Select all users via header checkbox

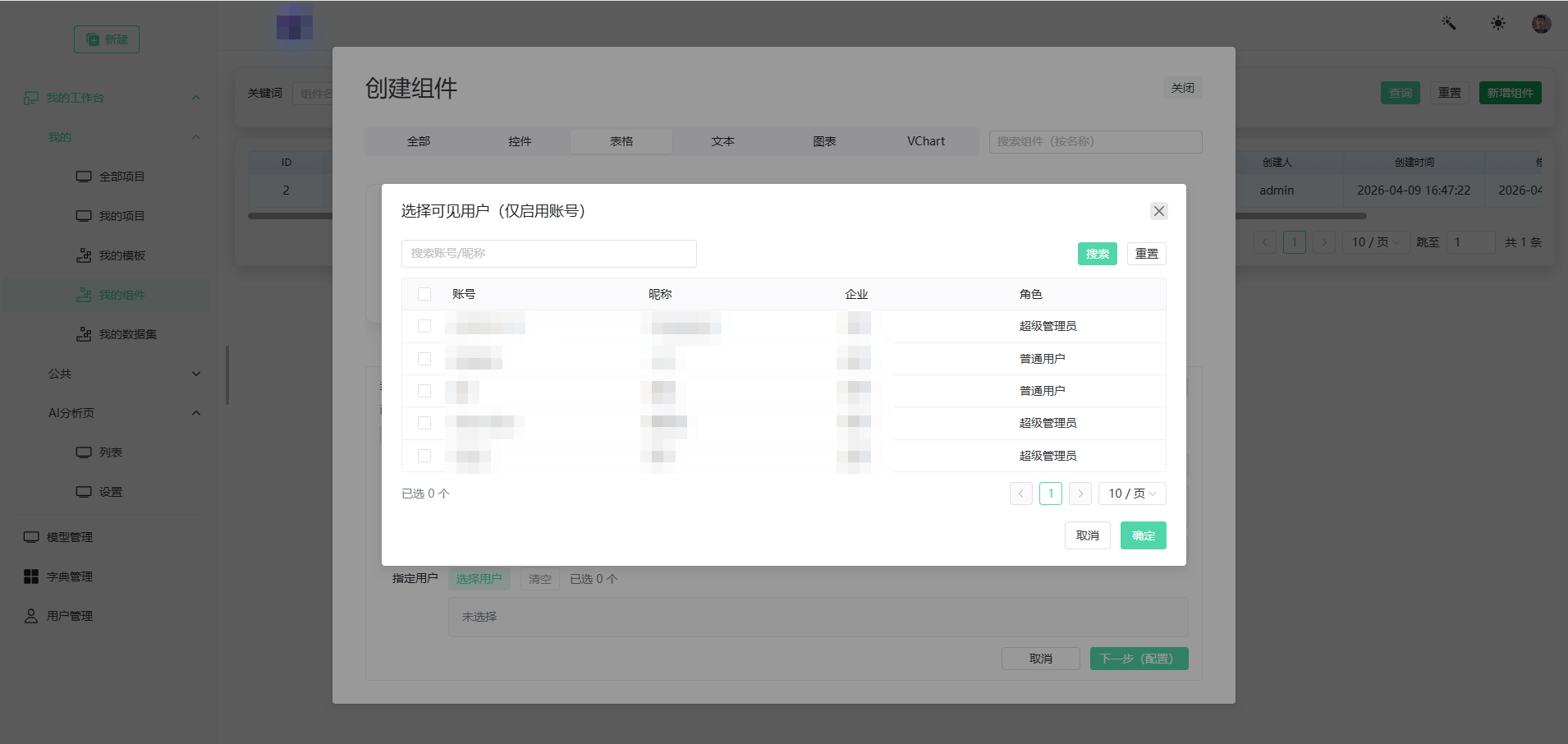(424, 294)
